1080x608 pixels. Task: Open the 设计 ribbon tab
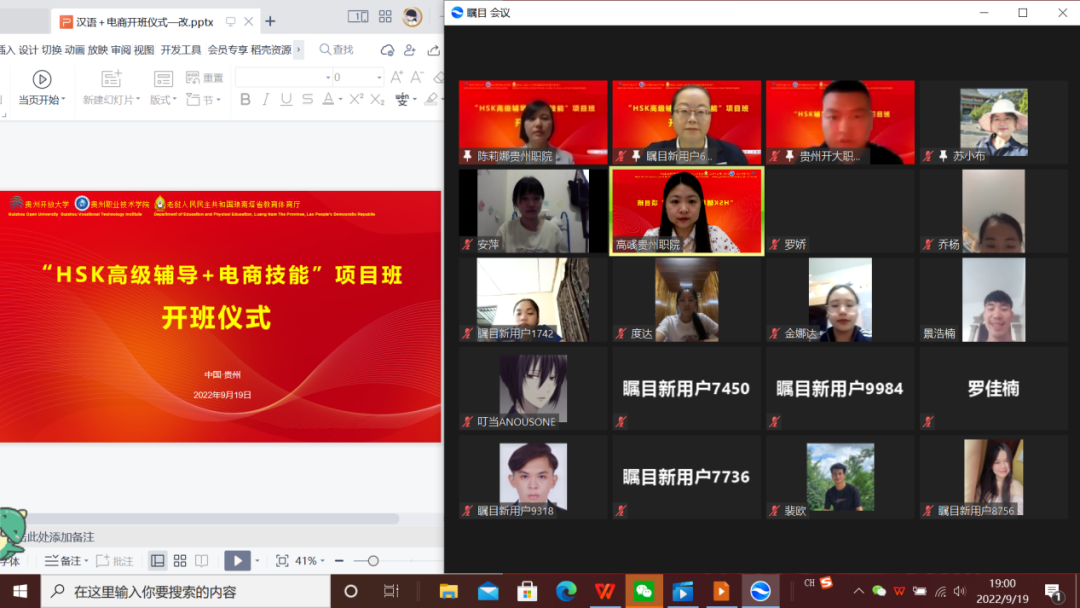28,50
